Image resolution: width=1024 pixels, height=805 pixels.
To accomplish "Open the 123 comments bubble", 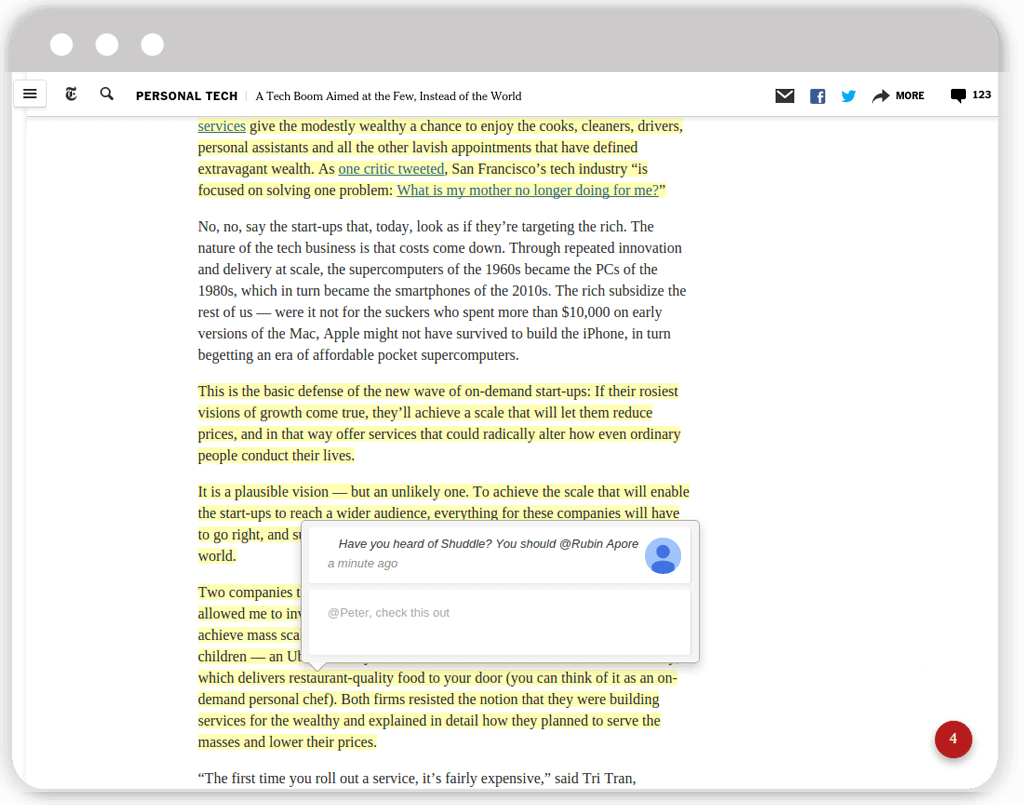I will (x=970, y=95).
